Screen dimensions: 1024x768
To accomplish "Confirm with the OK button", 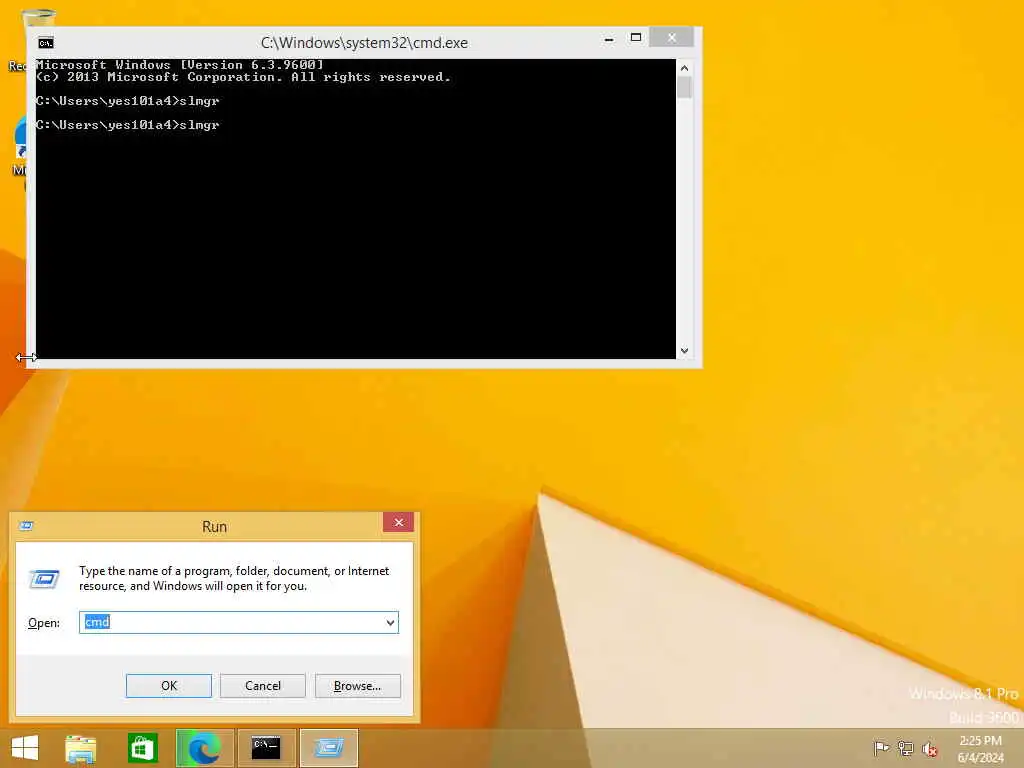I will [x=168, y=686].
